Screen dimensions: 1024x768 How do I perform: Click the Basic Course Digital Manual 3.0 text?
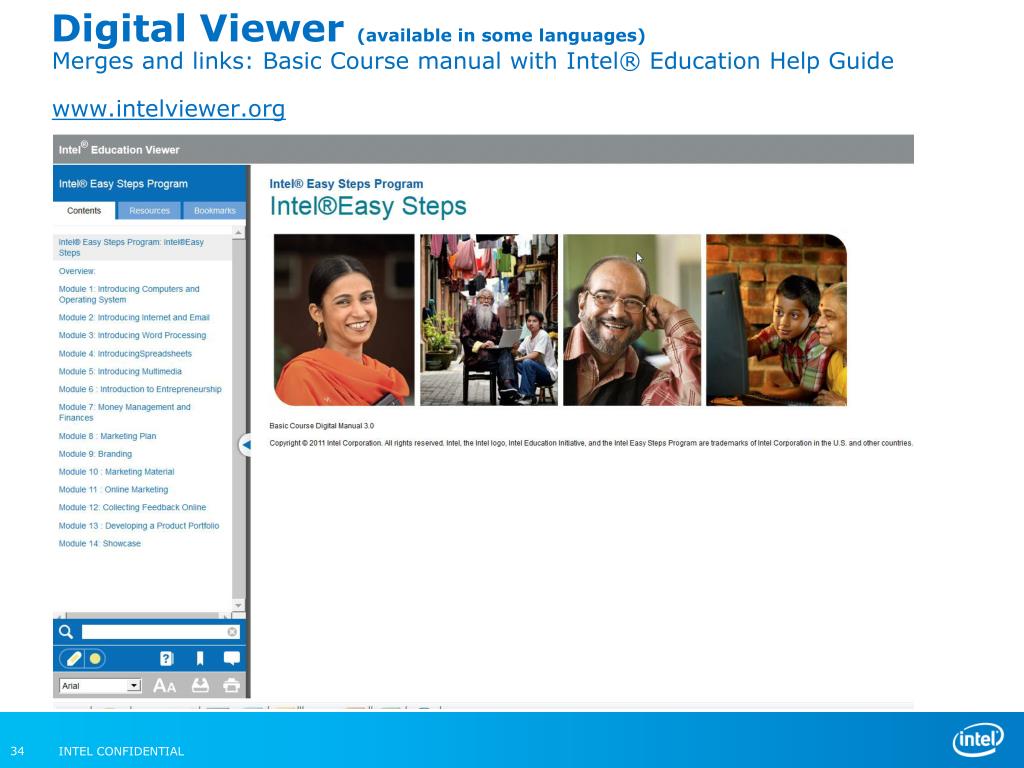321,426
